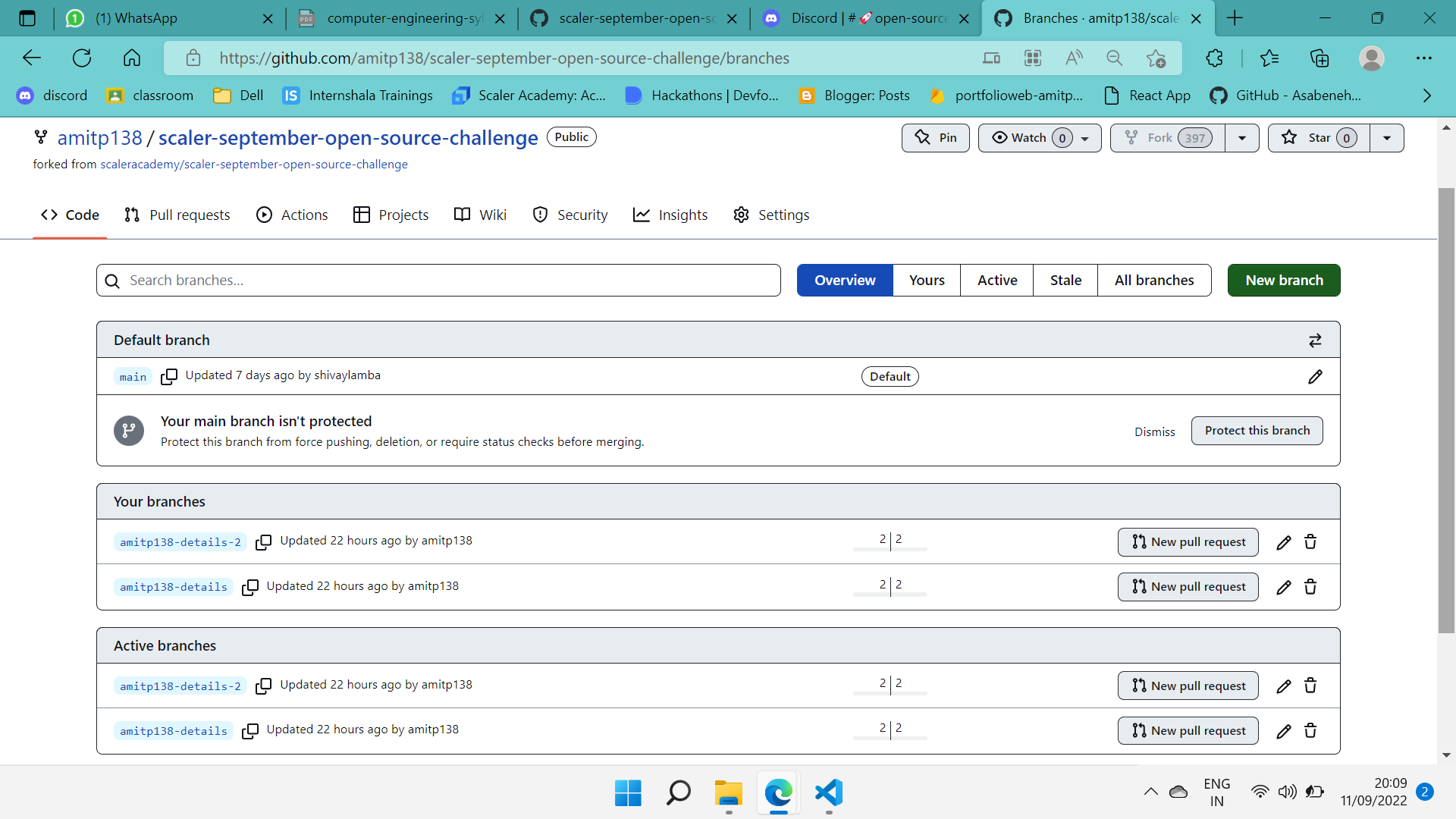This screenshot has width=1456, height=819.
Task: Open Visual Studio Code from the taskbar
Action: [828, 794]
